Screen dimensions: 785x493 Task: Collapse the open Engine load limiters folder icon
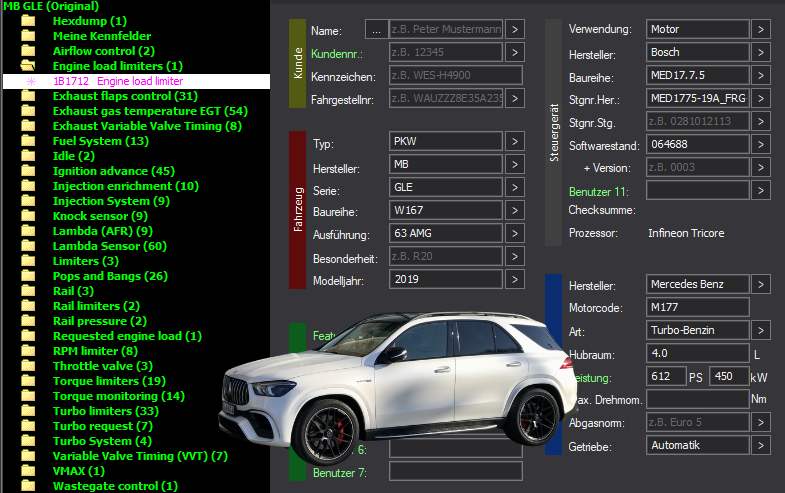(x=28, y=66)
